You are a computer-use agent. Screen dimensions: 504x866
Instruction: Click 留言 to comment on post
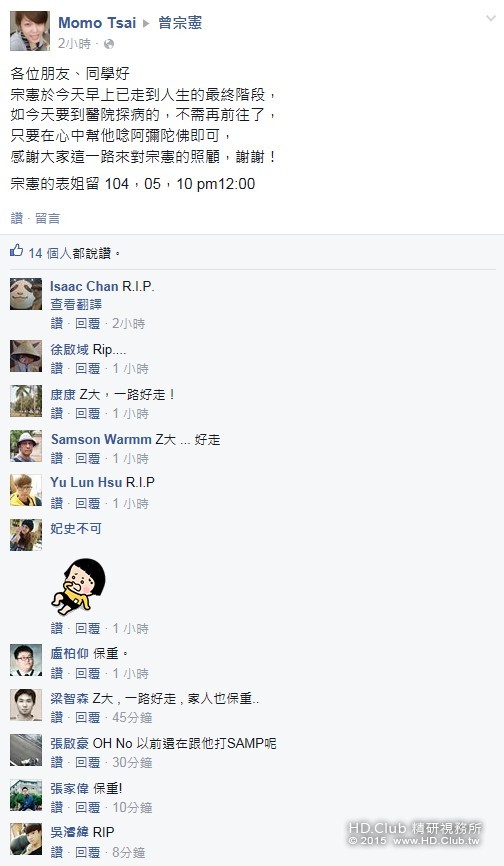click(47, 218)
